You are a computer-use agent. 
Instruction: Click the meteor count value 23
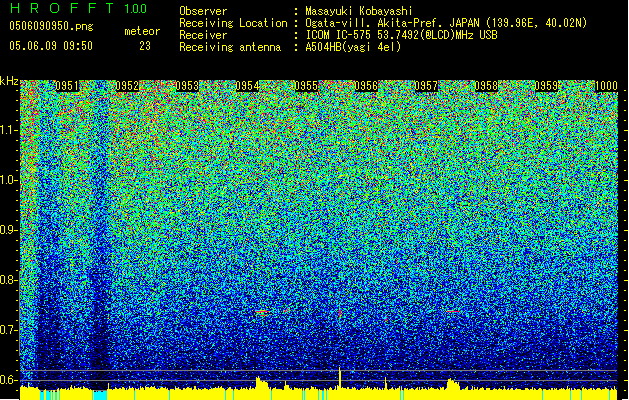click(x=145, y=46)
